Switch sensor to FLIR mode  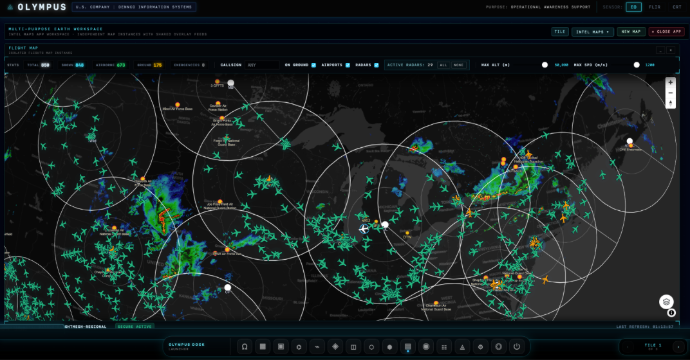pyautogui.click(x=654, y=7)
